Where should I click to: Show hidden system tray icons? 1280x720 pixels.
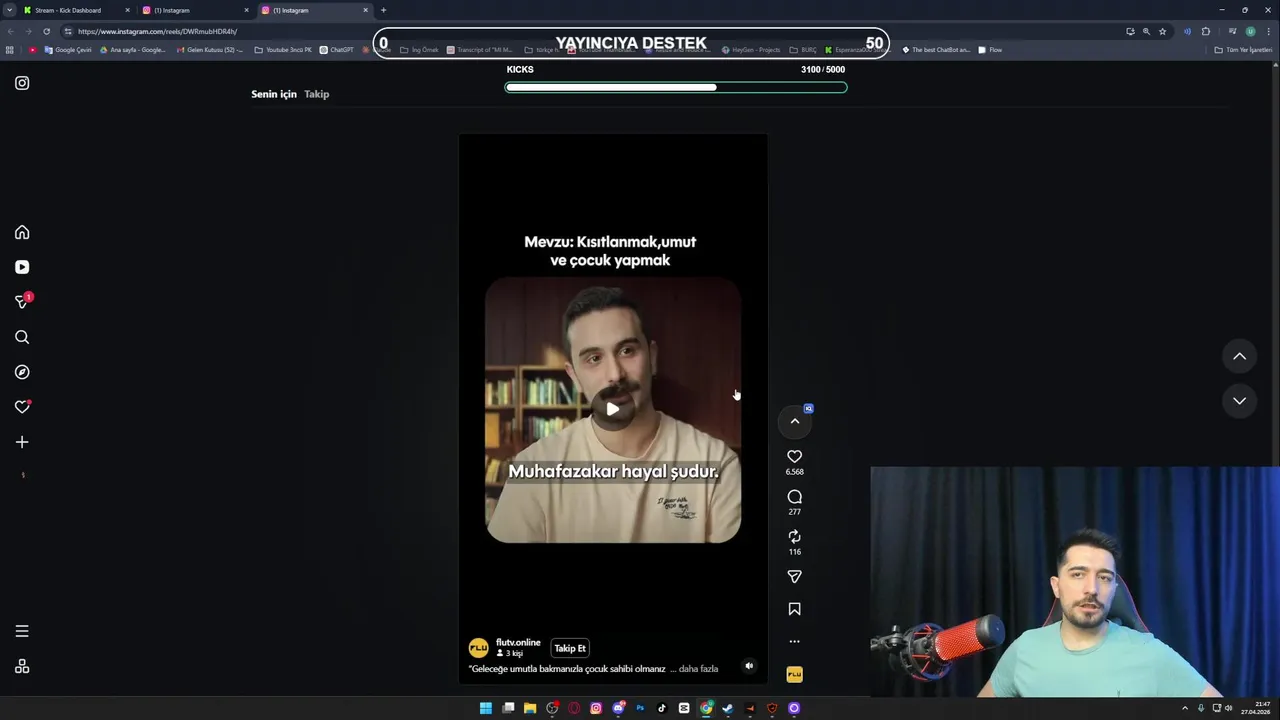(x=1185, y=708)
